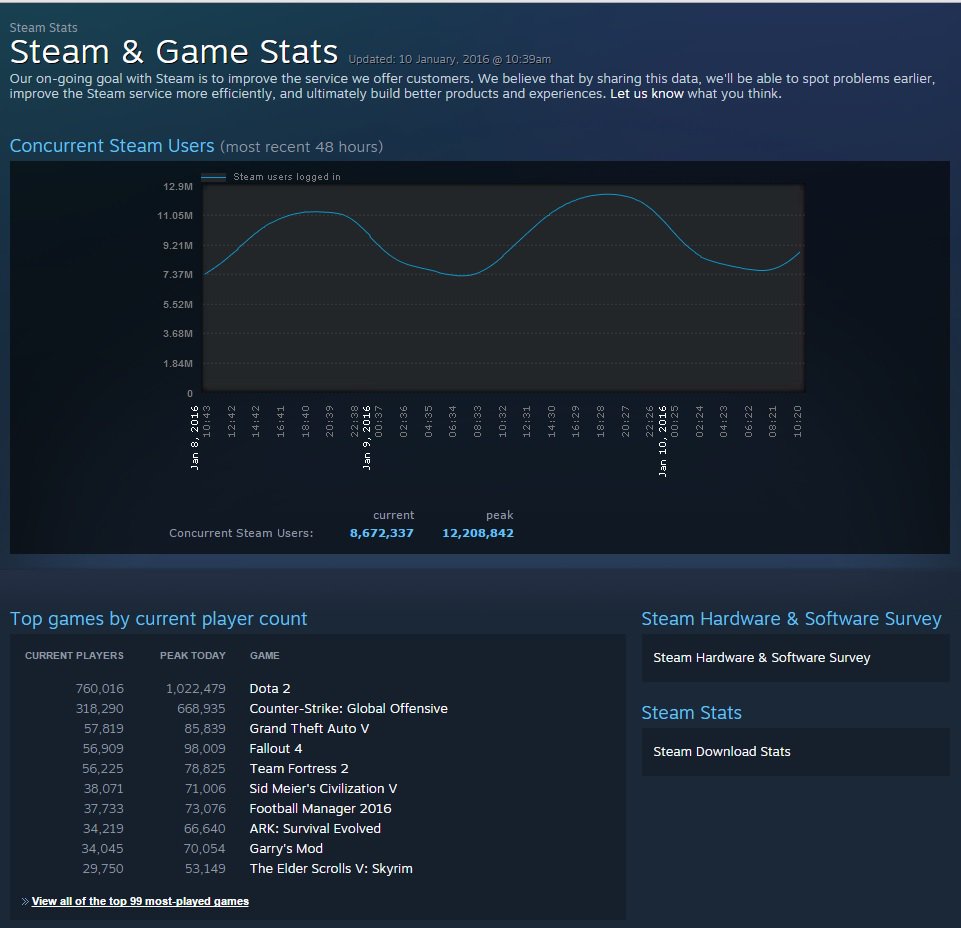
Task: Click the 10:20 time tick on chart axis
Action: 797,421
